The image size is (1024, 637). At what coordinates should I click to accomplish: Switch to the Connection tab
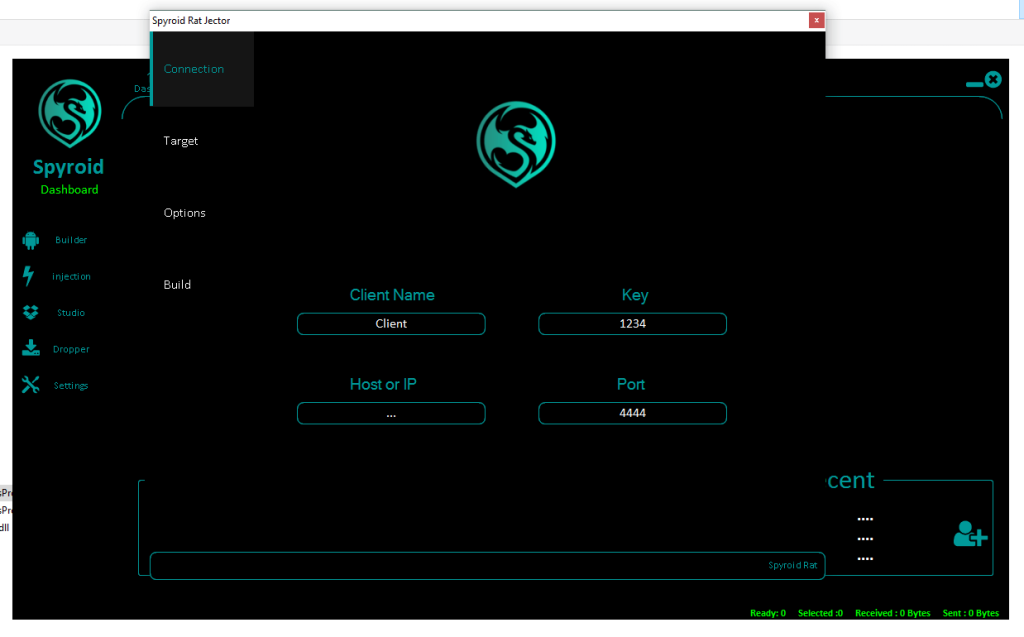pyautogui.click(x=195, y=69)
